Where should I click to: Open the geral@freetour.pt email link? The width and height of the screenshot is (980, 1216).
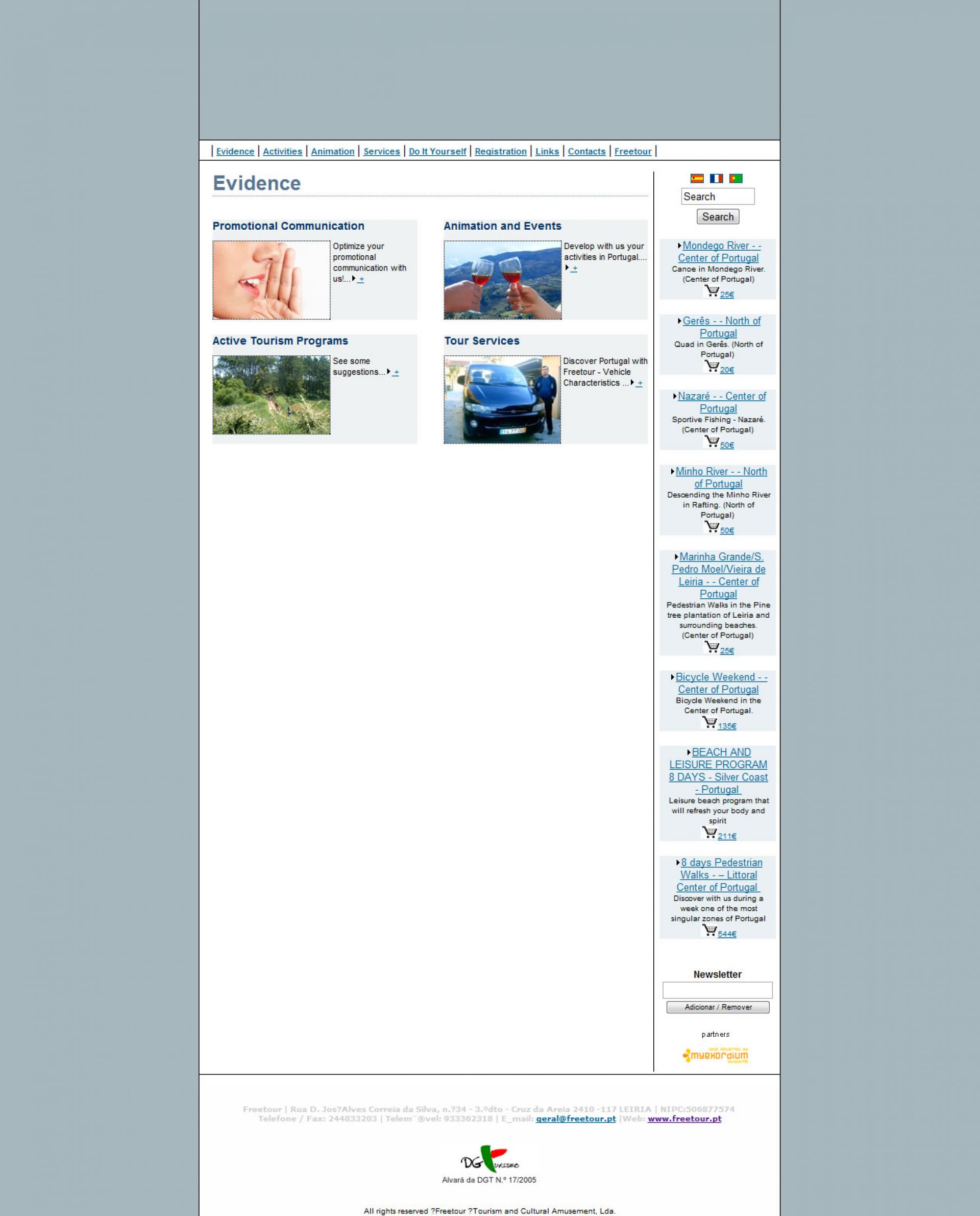tap(575, 1118)
